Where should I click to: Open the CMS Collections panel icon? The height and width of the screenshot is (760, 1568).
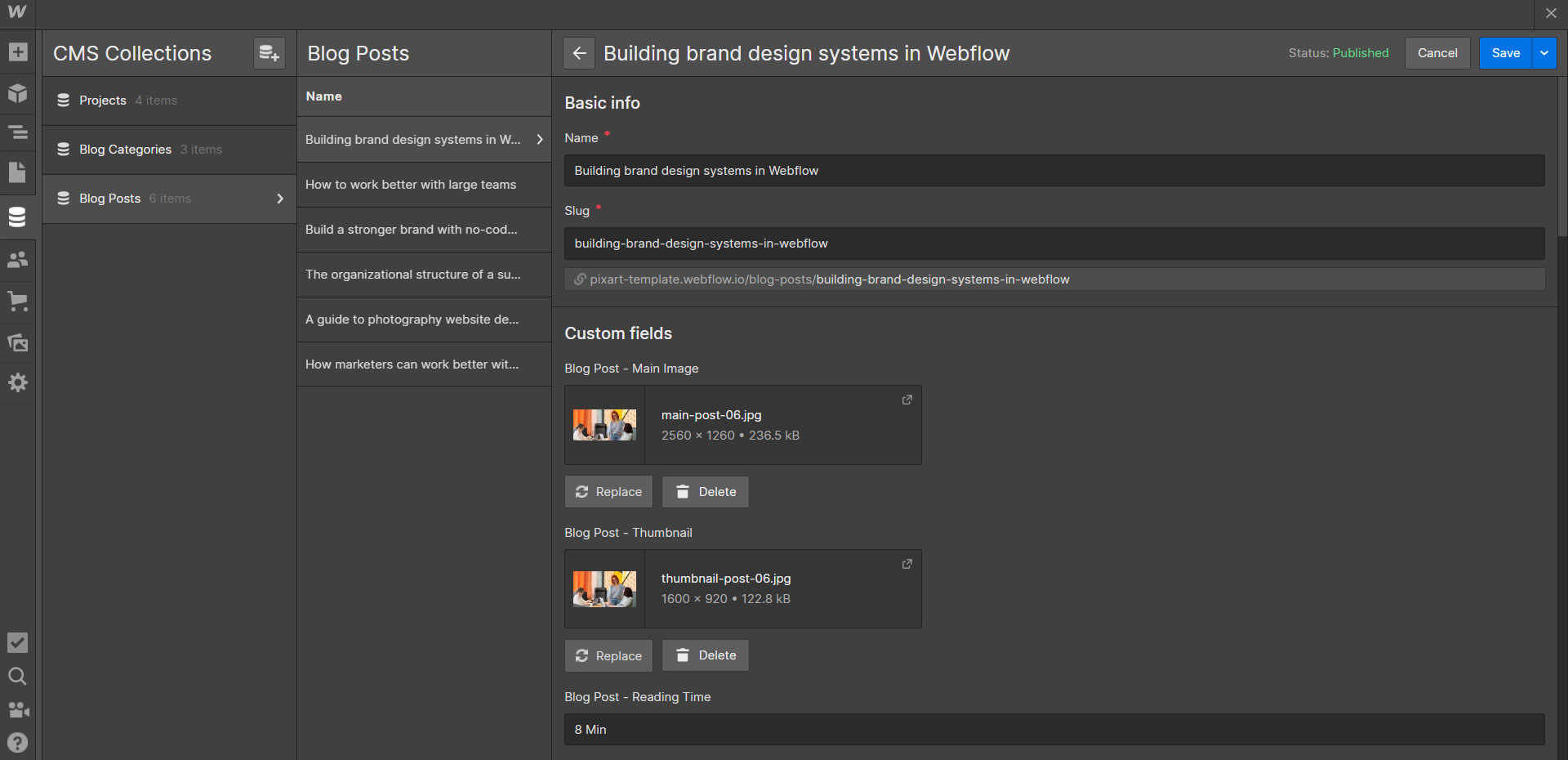[x=18, y=217]
